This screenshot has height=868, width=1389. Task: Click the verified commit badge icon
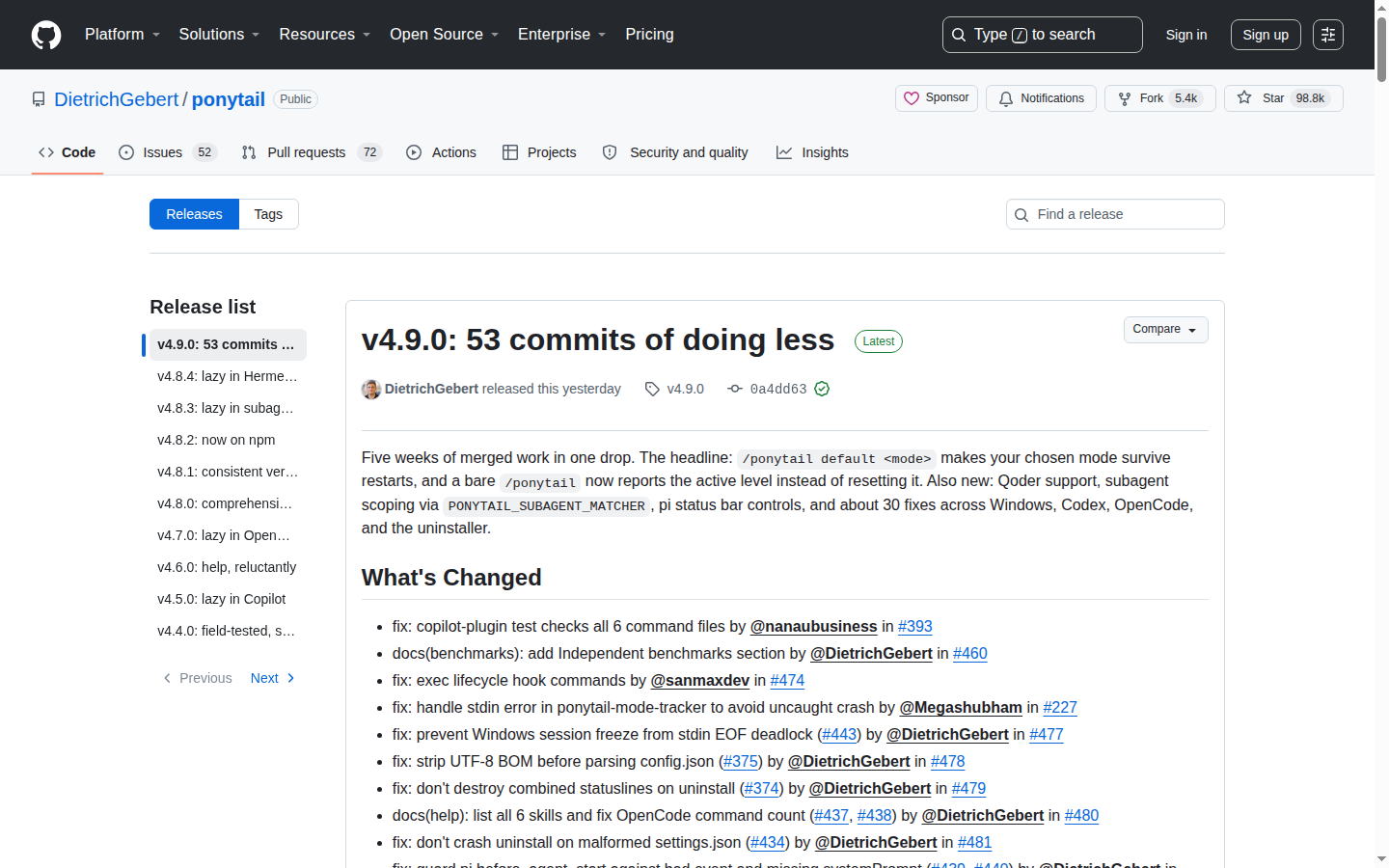click(x=822, y=389)
